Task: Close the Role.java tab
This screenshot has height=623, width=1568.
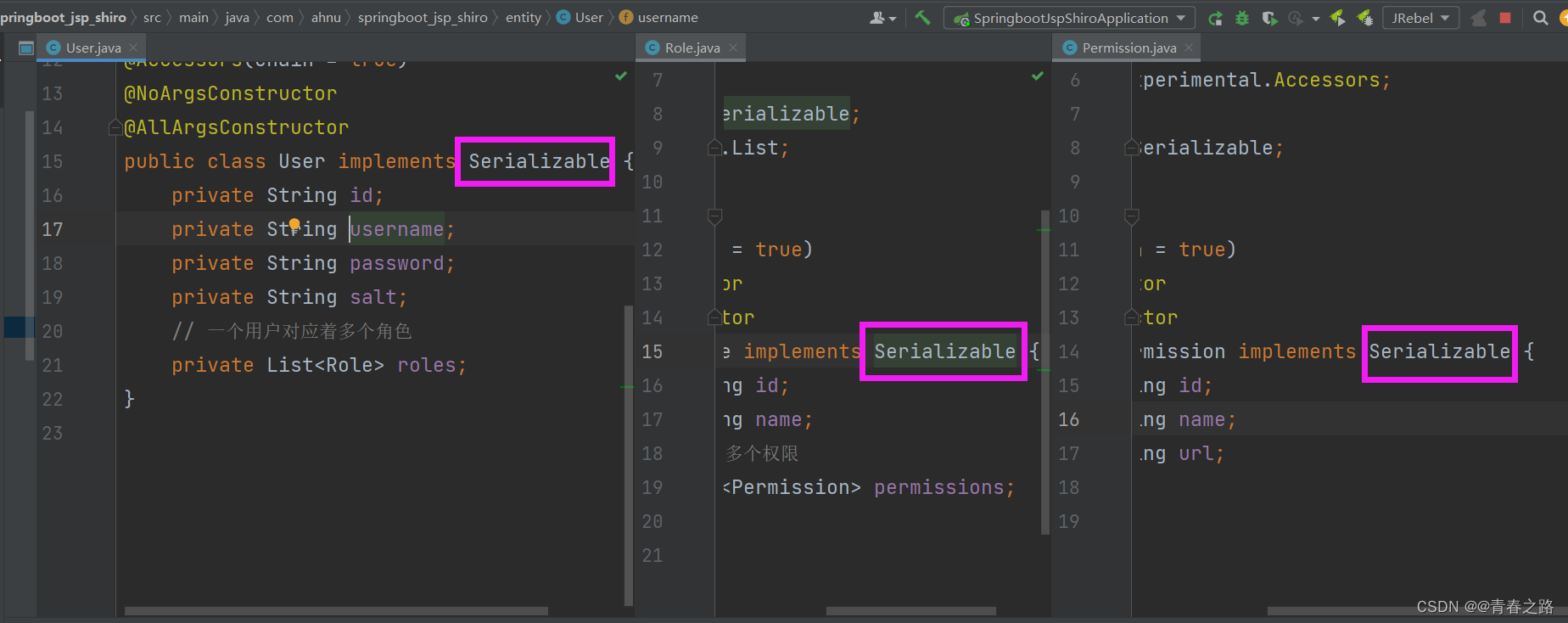Action: (x=733, y=48)
